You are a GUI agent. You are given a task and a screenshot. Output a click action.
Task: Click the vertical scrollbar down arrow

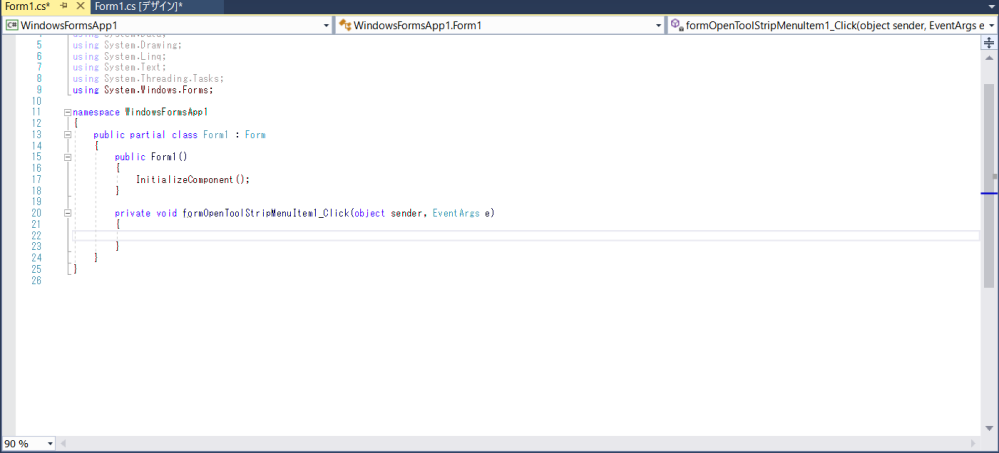989,429
